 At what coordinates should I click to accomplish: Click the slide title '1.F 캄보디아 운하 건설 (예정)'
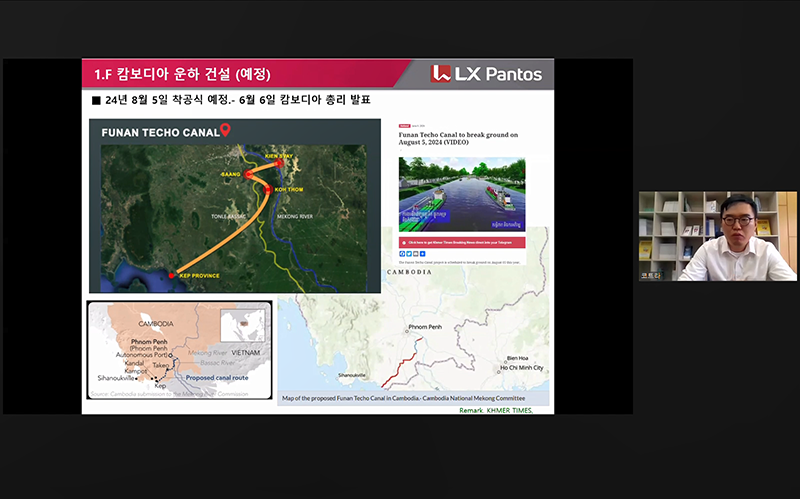click(x=182, y=74)
